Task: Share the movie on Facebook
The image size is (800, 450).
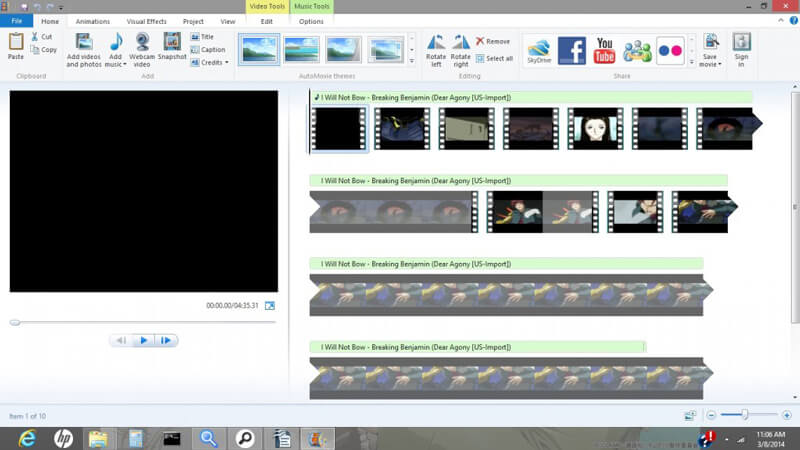Action: click(x=571, y=50)
